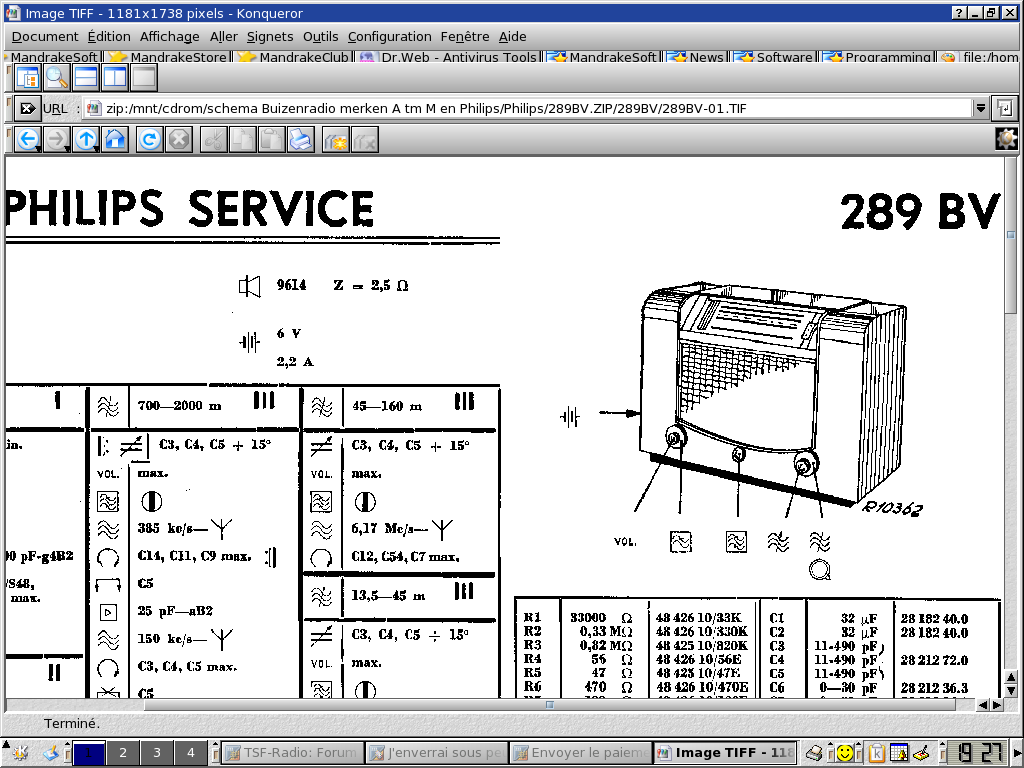
Task: Open the MandrakeClub bookmark
Action: 294,57
